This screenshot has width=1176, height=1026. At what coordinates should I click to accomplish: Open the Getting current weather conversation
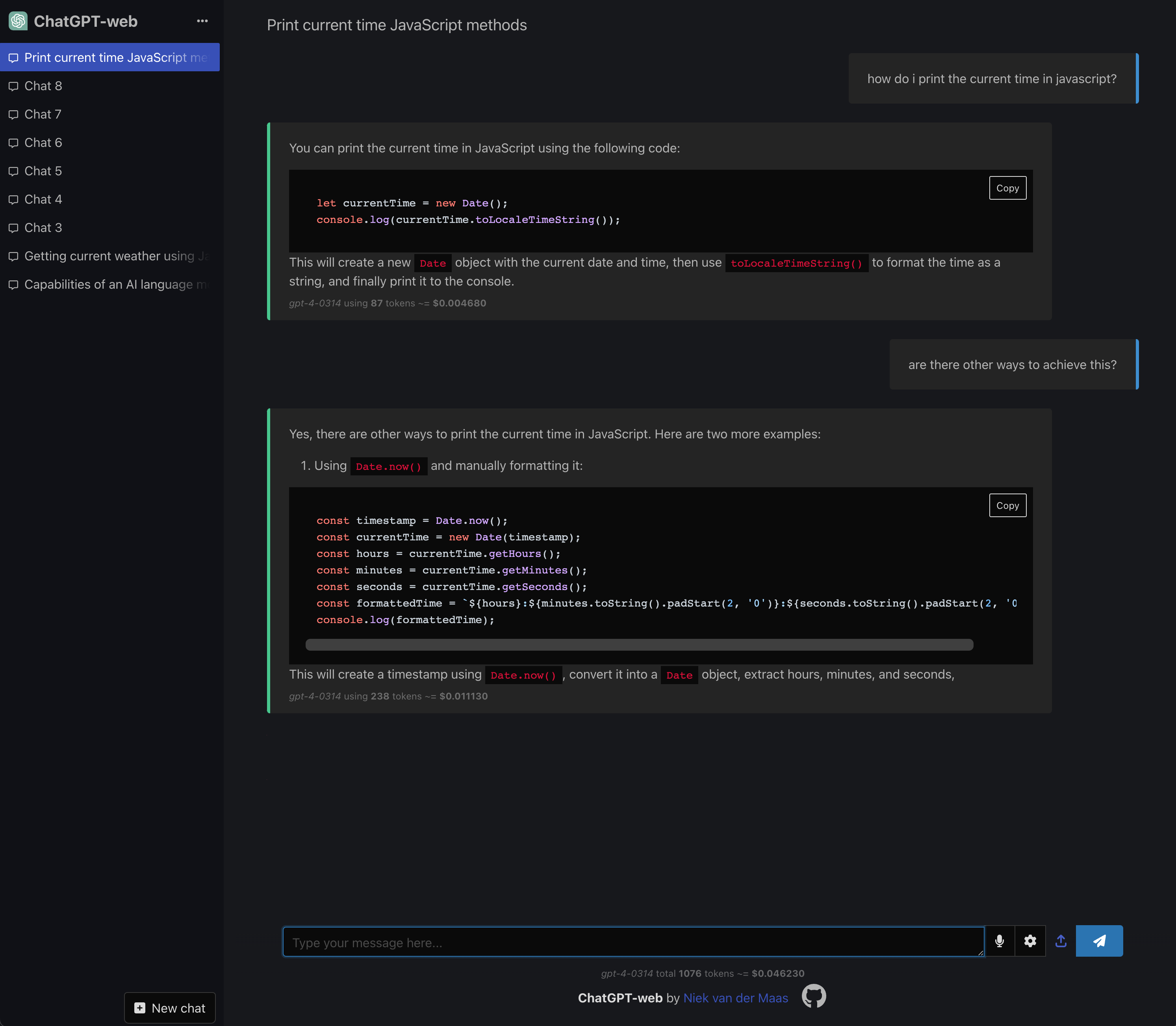tap(109, 256)
